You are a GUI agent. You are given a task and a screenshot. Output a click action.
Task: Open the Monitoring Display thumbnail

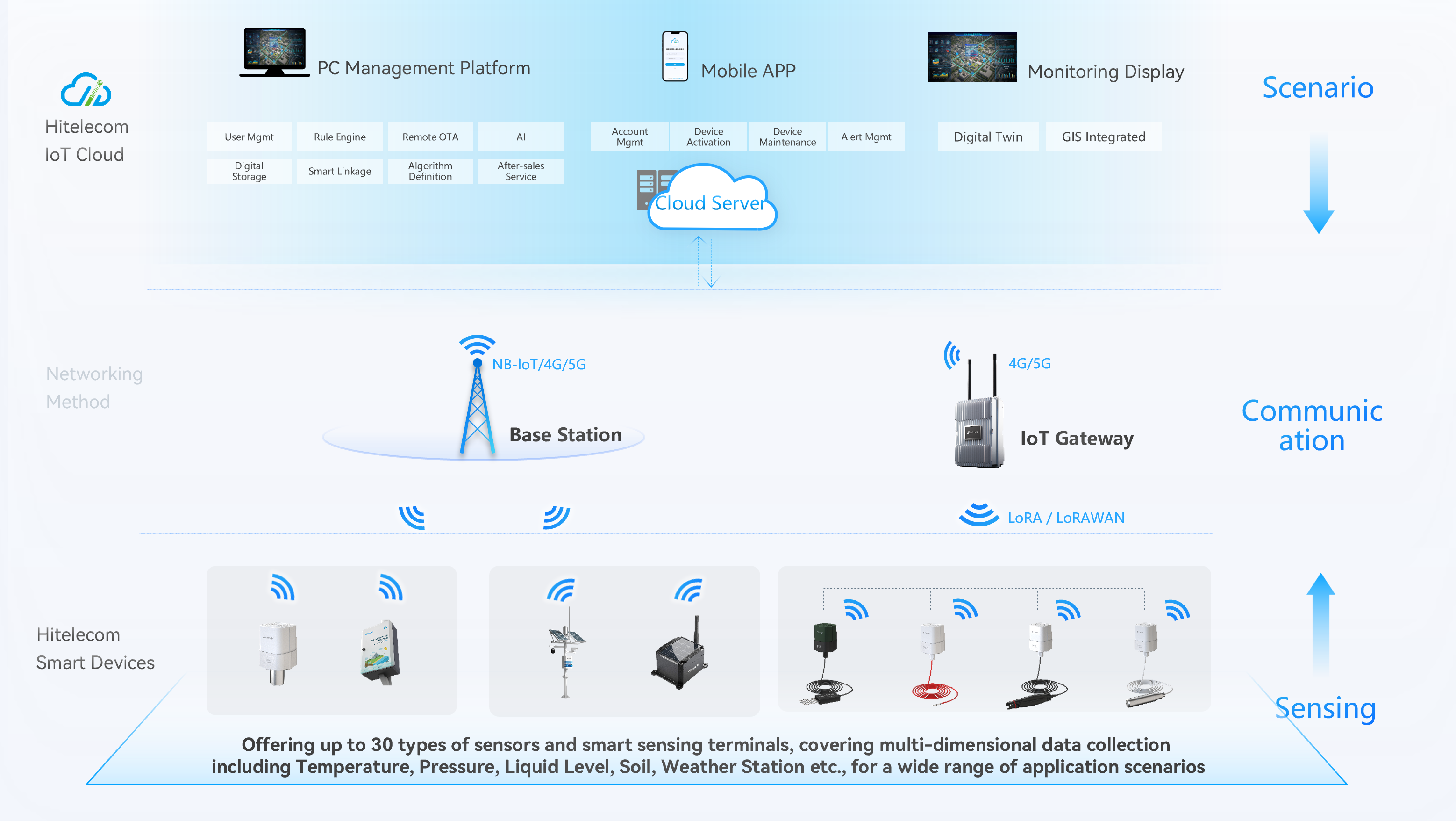pyautogui.click(x=972, y=57)
